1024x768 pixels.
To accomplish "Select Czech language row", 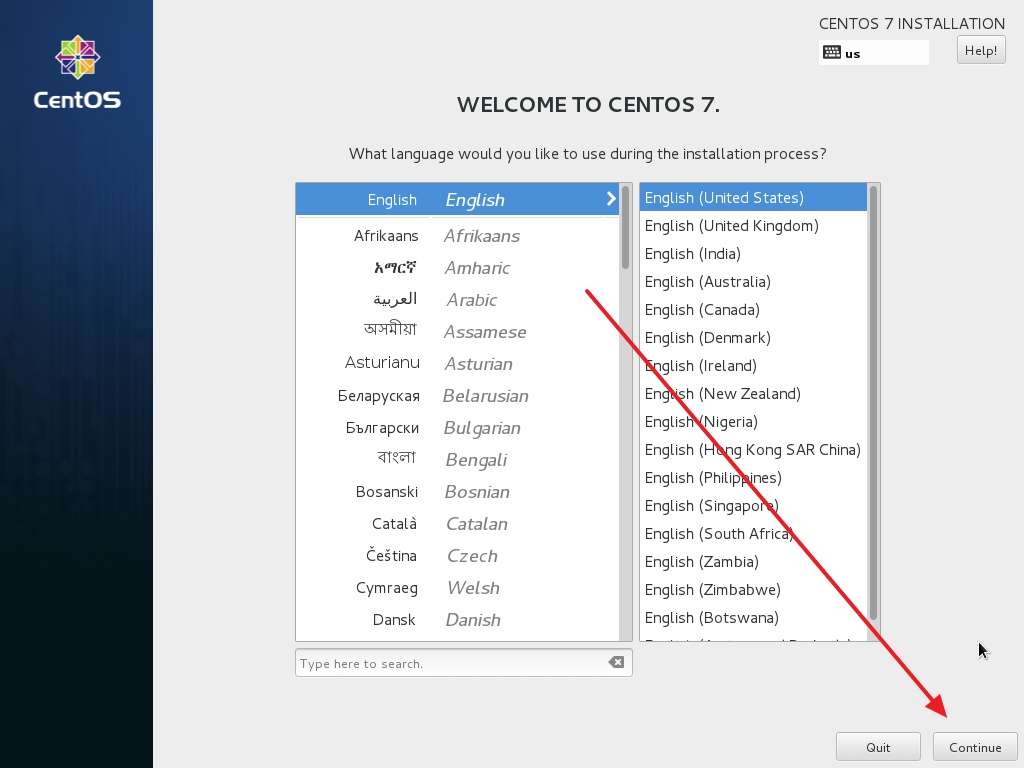I will [x=457, y=556].
